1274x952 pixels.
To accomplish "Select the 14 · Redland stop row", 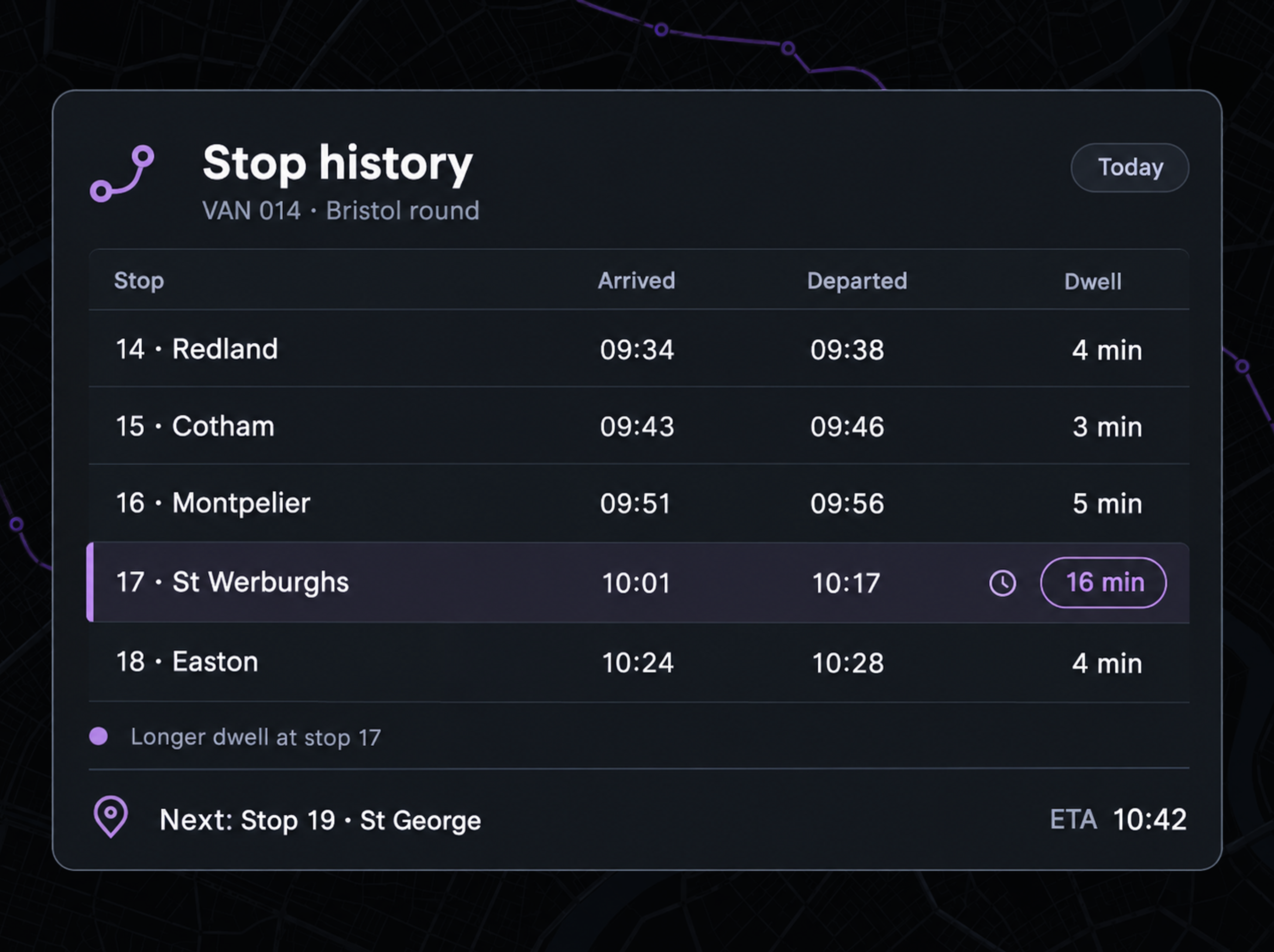I will 639,348.
